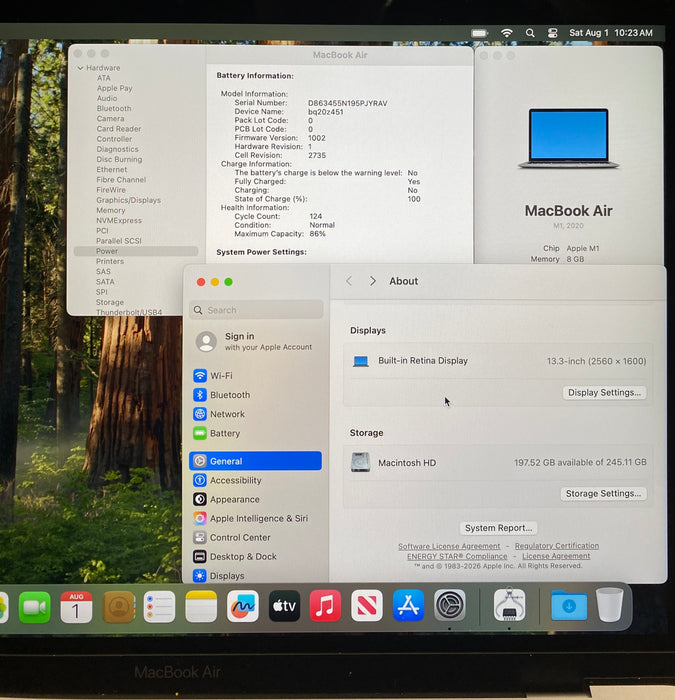Click the MacBook Air laptop image
This screenshot has width=675, height=700.
[x=568, y=138]
